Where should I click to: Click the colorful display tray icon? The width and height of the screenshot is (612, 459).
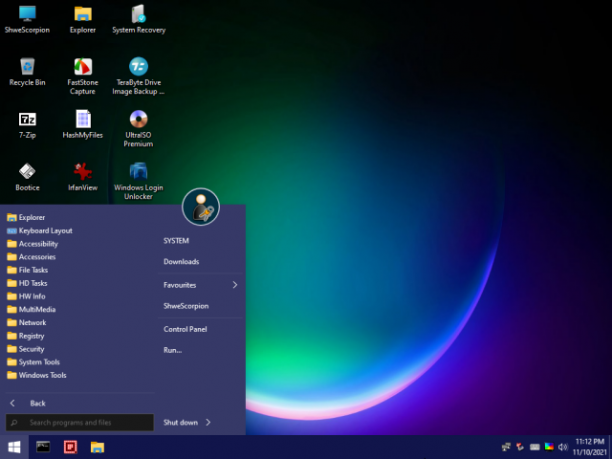click(x=549, y=447)
